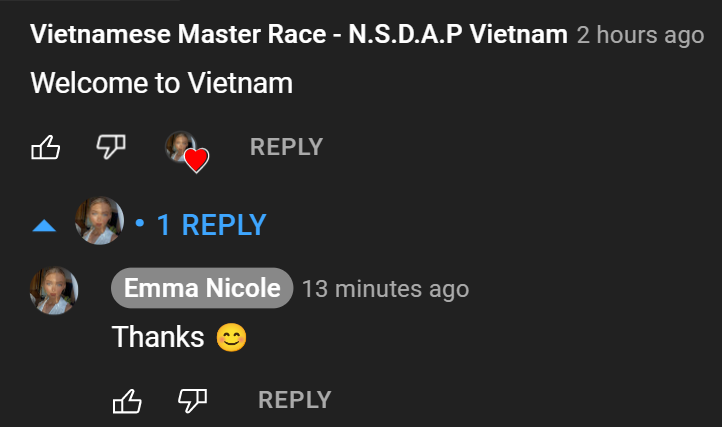Reply to the Welcome to Vietnam comment
This screenshot has width=722, height=427.
(x=286, y=147)
